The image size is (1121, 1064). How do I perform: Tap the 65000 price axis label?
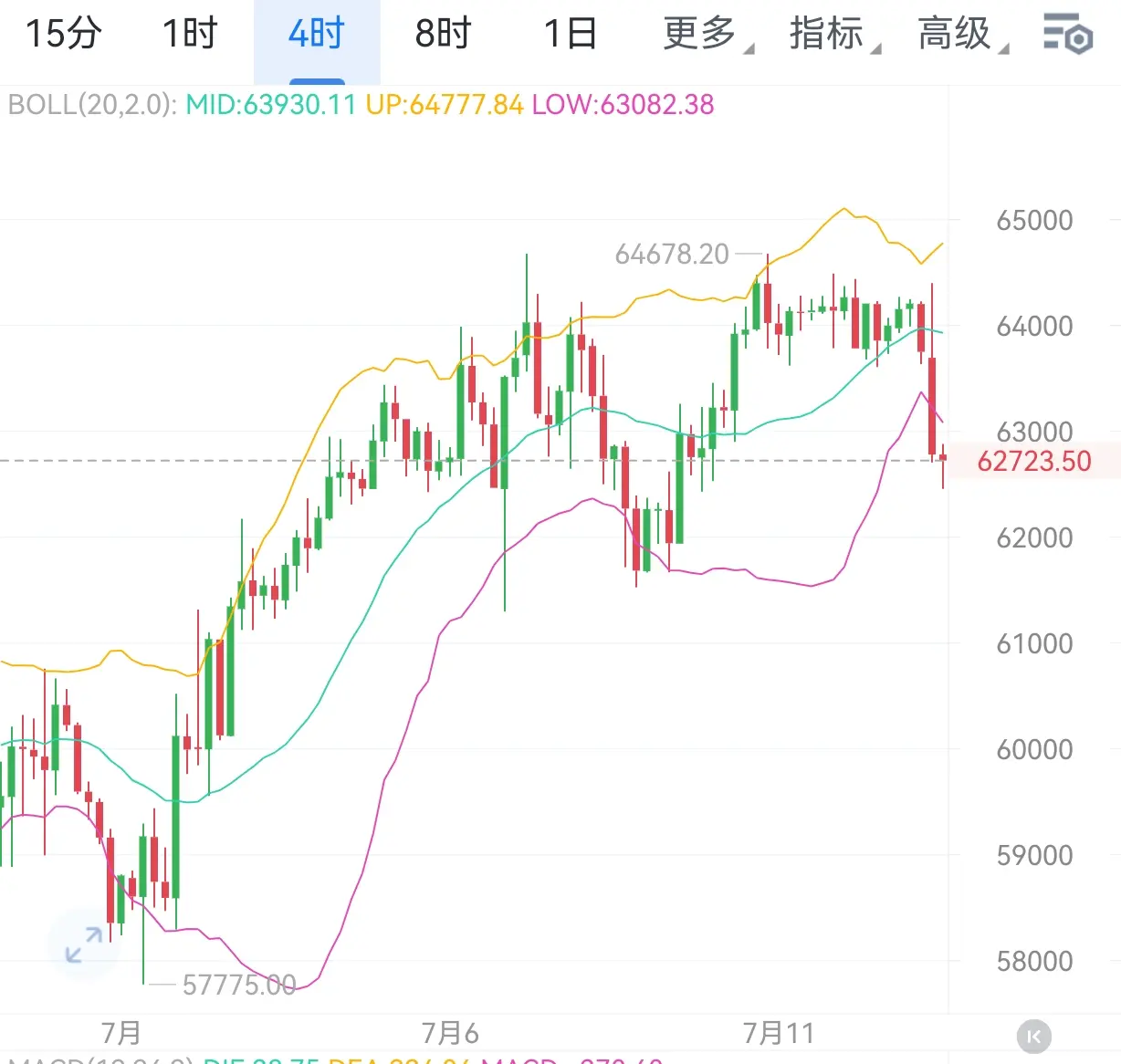click(x=1034, y=220)
